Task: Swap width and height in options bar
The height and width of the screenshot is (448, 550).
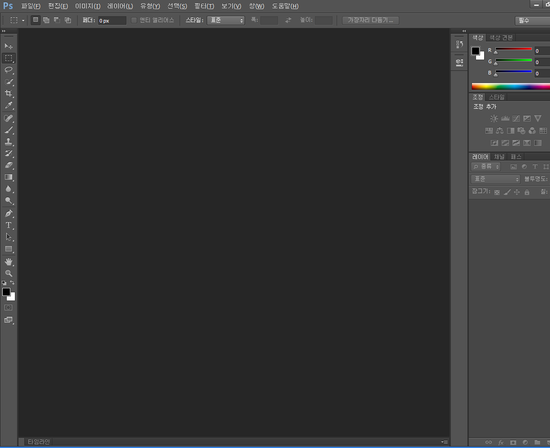Action: (x=288, y=20)
